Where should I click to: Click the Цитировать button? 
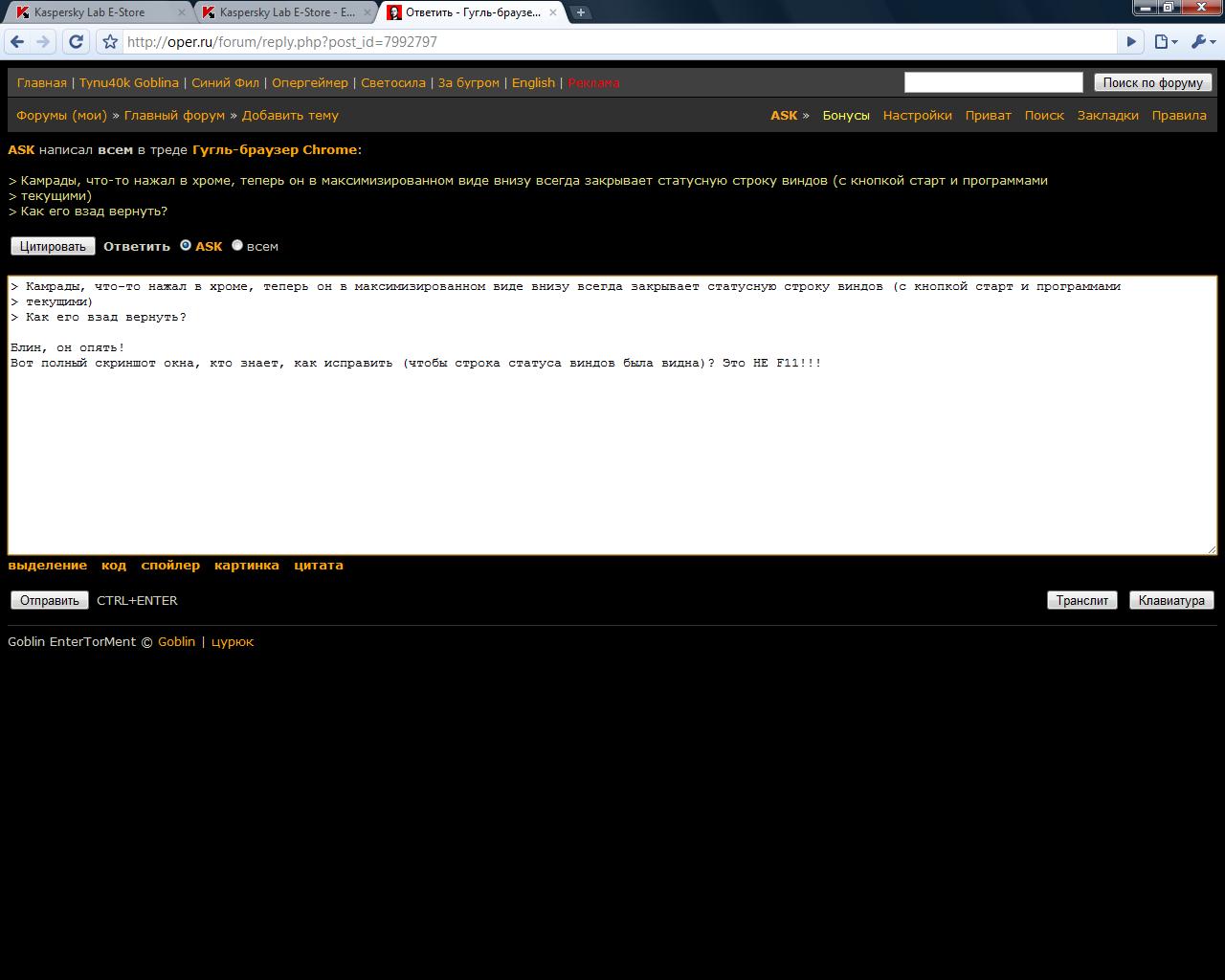54,246
